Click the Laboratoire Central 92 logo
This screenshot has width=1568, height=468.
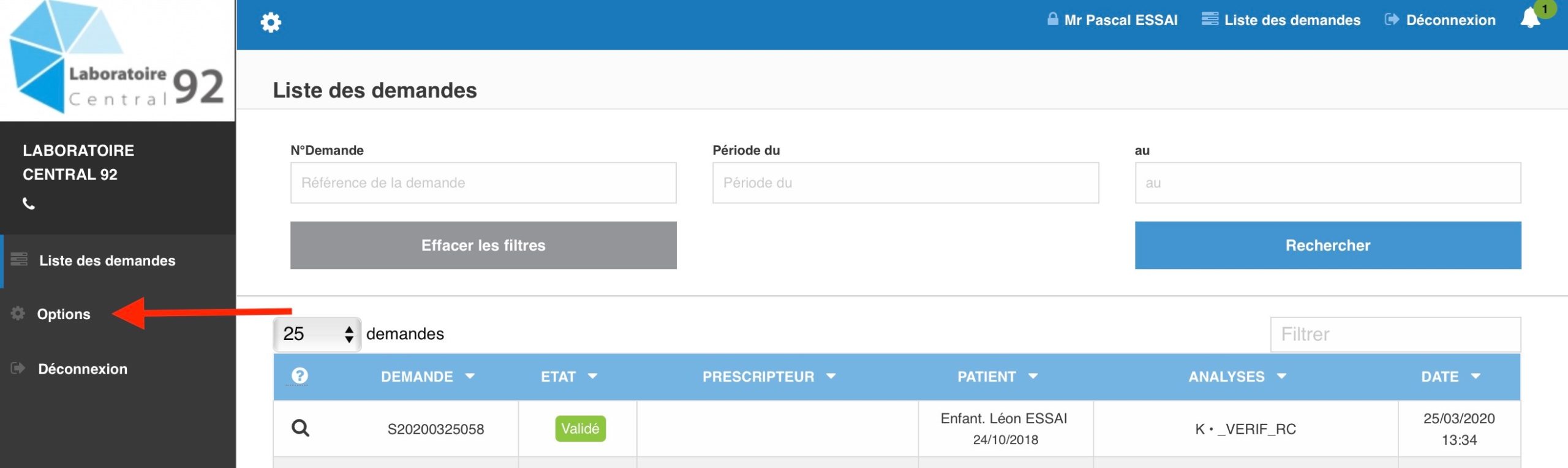tap(117, 60)
